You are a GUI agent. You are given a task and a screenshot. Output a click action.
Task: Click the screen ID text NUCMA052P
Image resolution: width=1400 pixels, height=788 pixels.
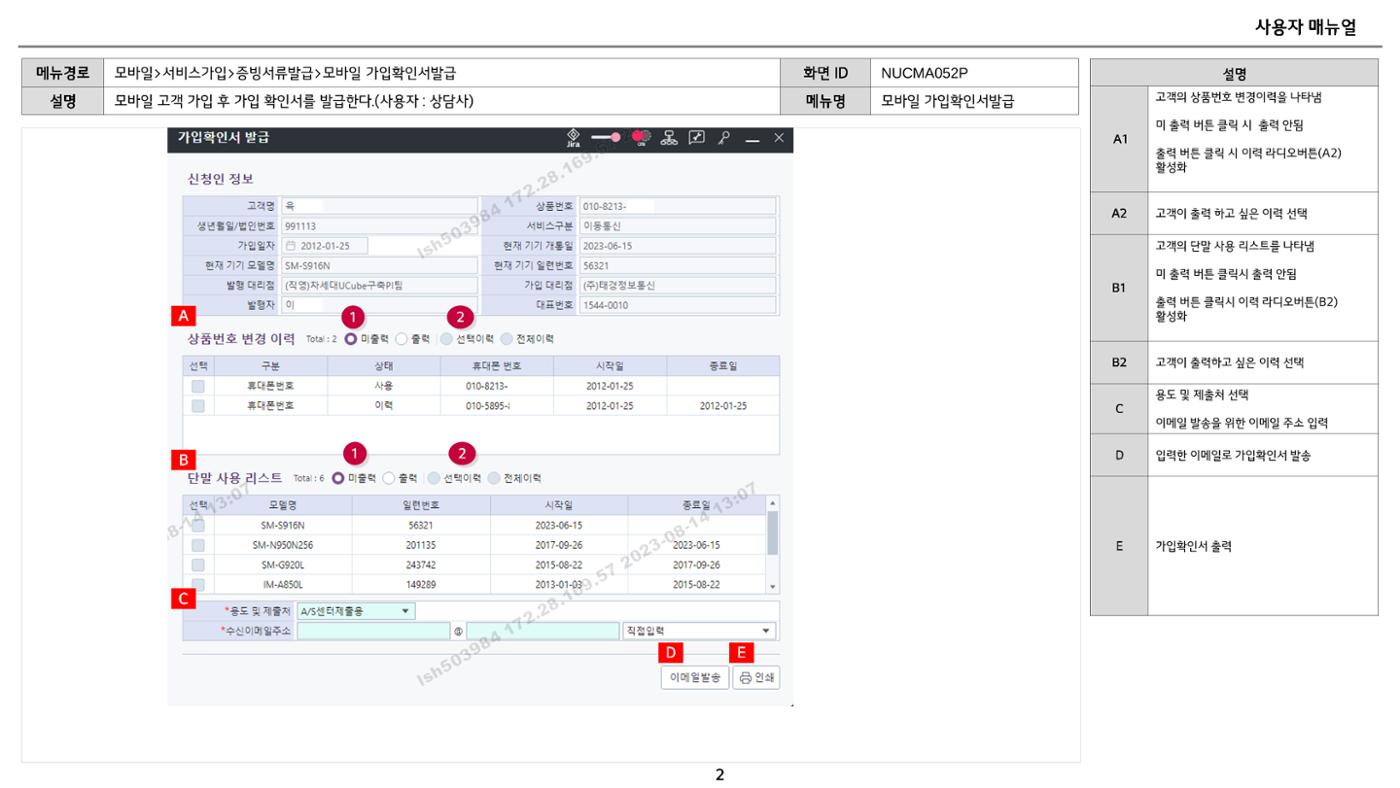click(924, 73)
